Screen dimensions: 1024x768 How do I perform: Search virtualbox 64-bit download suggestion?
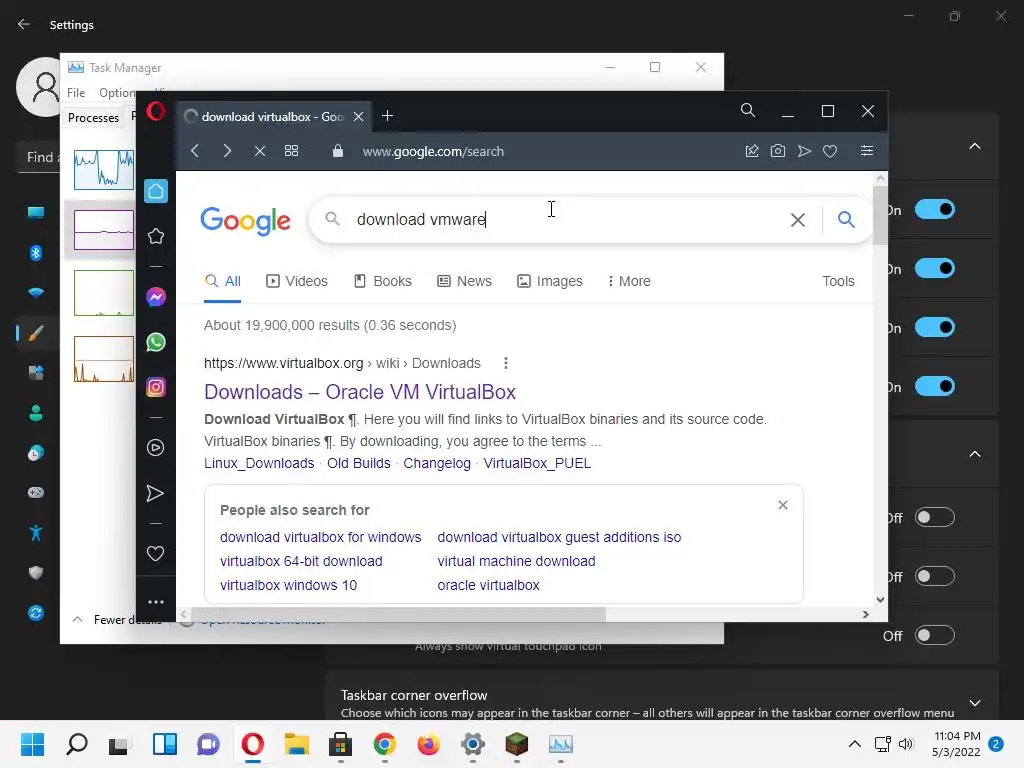pos(301,561)
